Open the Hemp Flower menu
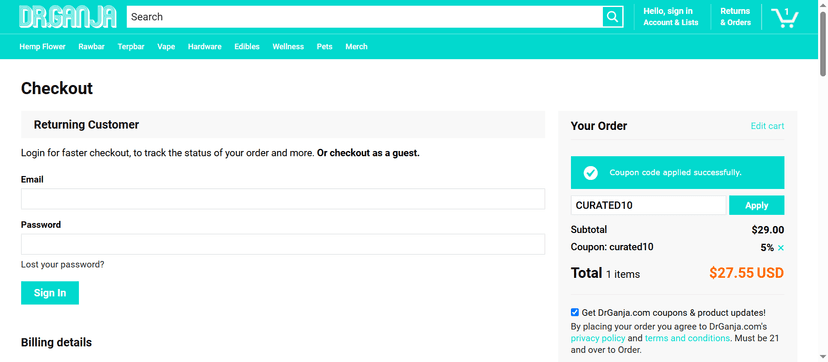This screenshot has width=828, height=362. click(x=42, y=46)
